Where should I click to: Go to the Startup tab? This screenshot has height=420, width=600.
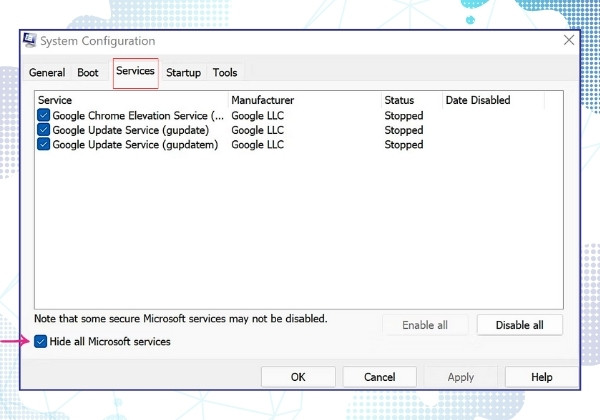point(183,72)
